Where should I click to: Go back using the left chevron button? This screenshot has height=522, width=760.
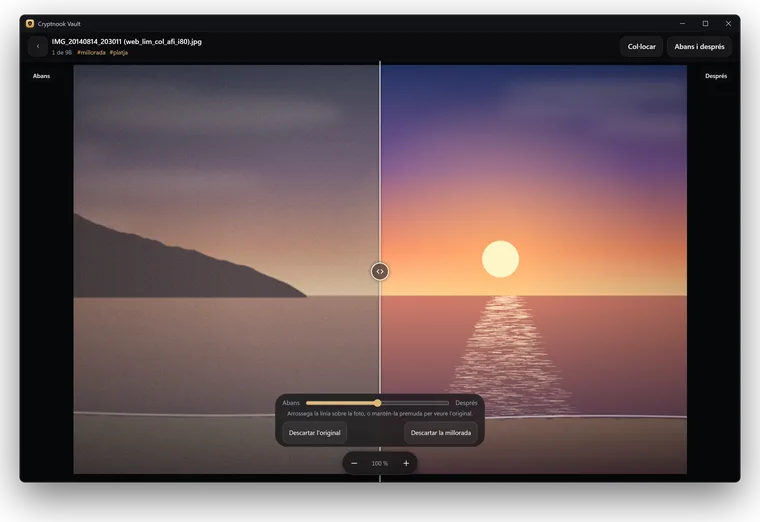point(38,47)
